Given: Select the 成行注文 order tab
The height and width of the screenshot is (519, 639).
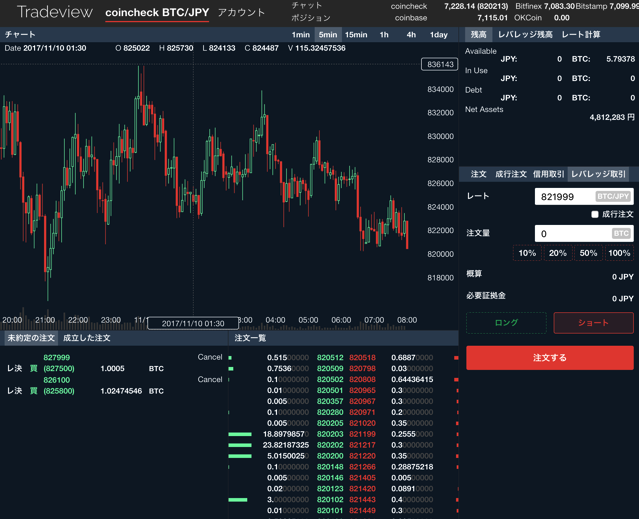Looking at the screenshot, I should tap(511, 174).
